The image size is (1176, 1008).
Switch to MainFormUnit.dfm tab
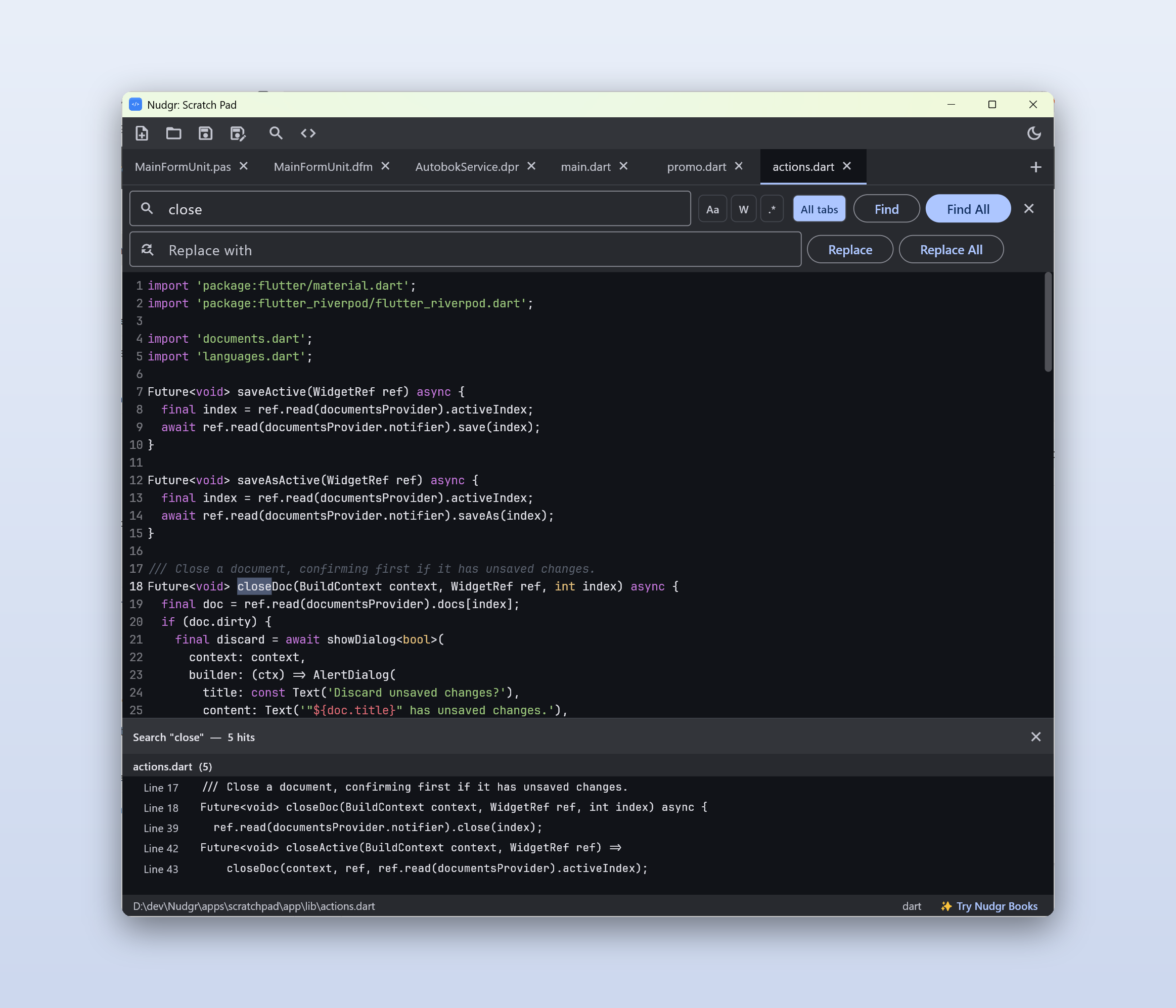tap(323, 167)
